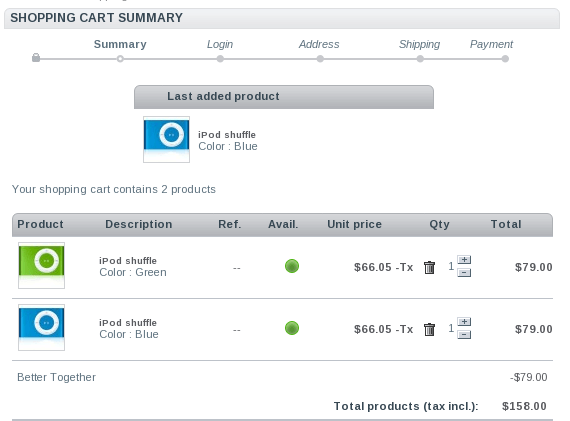Click blue iPod row $66.05 -Tx unit price
570x421 pixels.
point(384,329)
